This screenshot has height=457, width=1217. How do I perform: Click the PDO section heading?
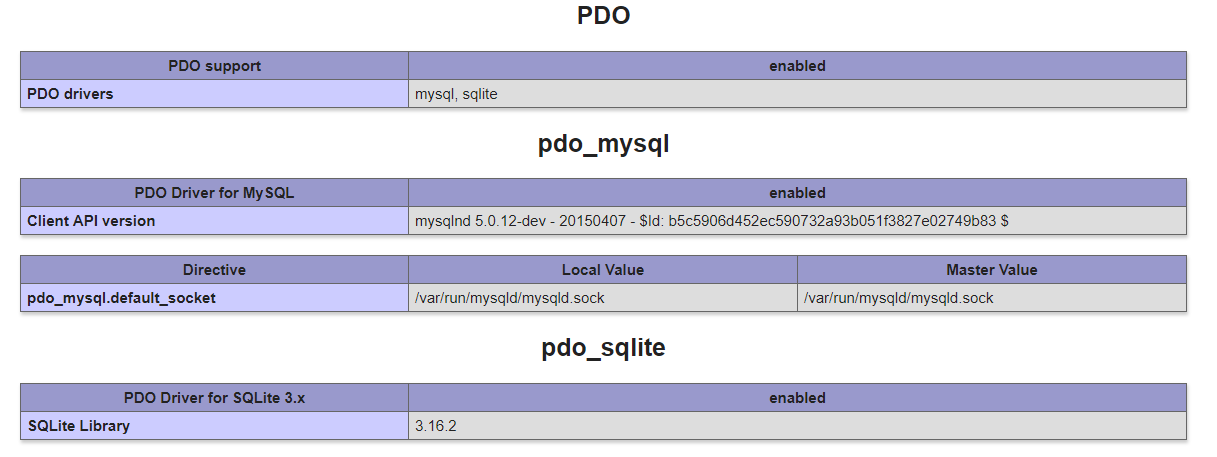[603, 16]
